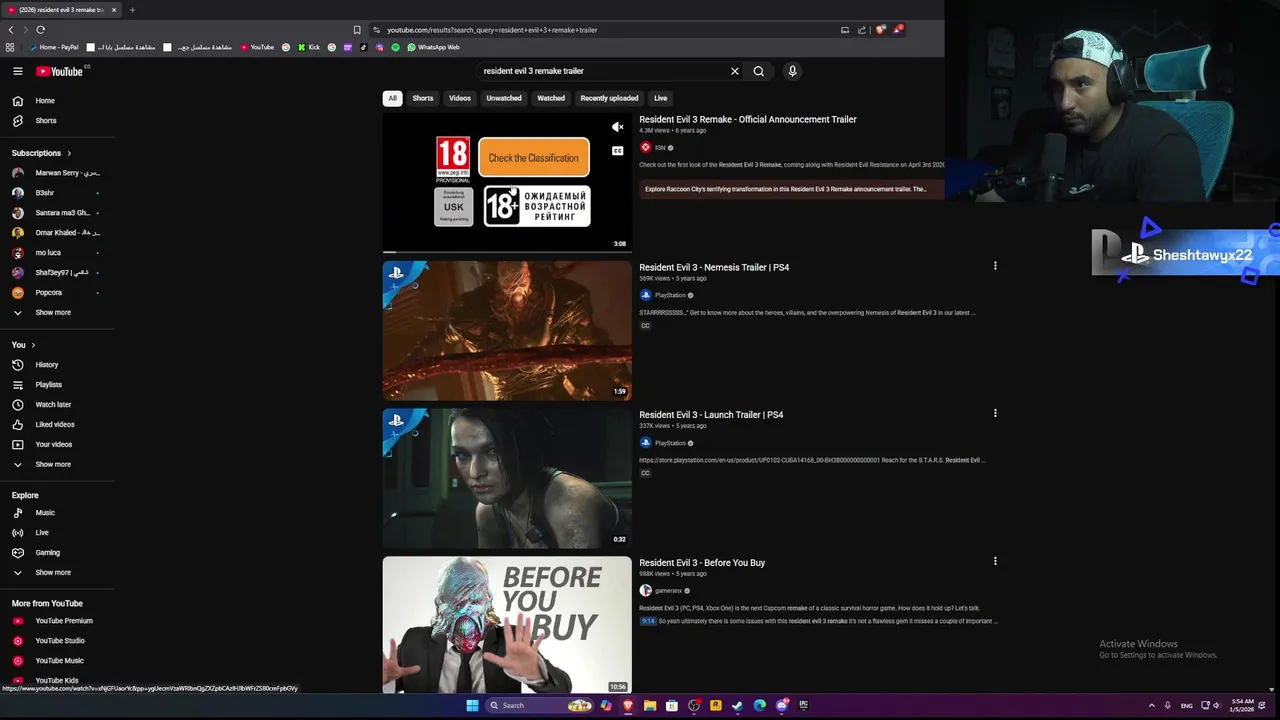Reload the page with refresh icon

(x=40, y=30)
